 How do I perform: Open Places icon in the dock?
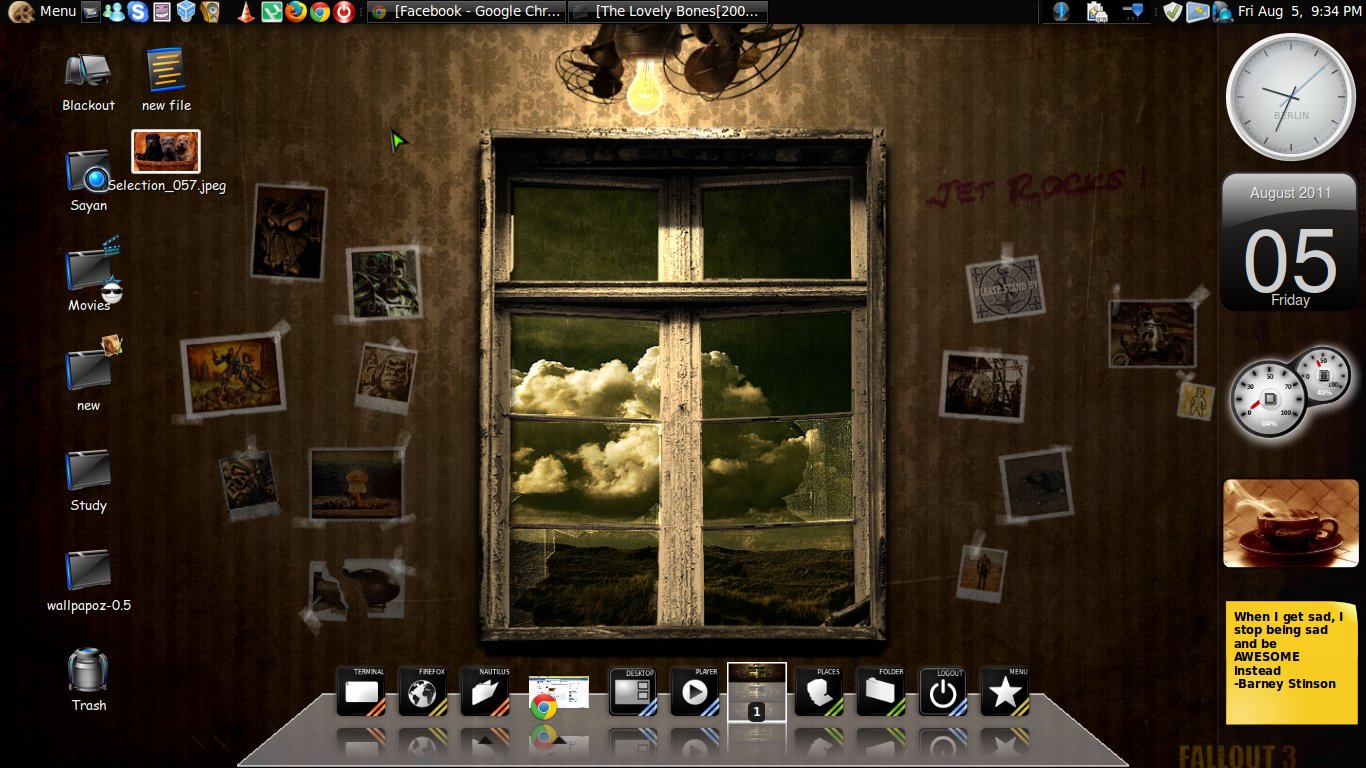click(819, 691)
